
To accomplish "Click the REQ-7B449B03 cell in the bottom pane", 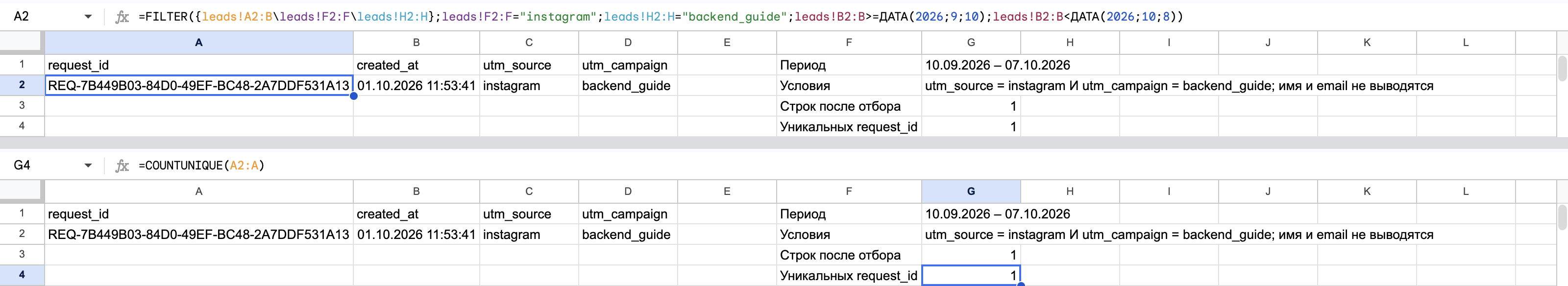I will [x=199, y=235].
